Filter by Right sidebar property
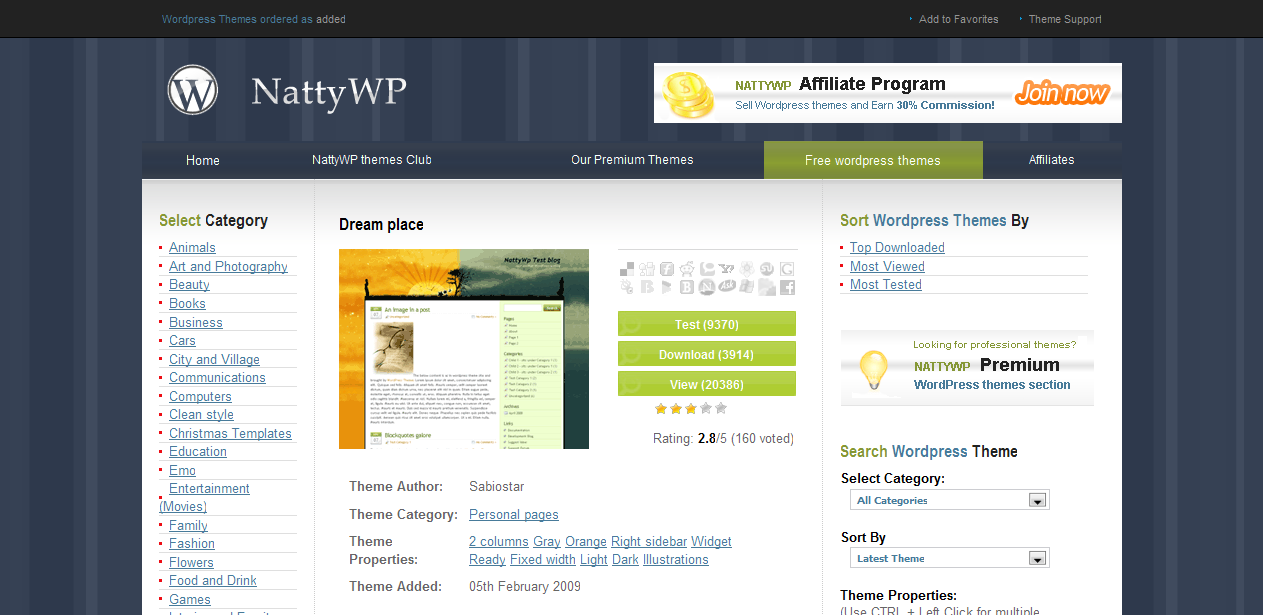This screenshot has height=615, width=1263. tap(649, 541)
